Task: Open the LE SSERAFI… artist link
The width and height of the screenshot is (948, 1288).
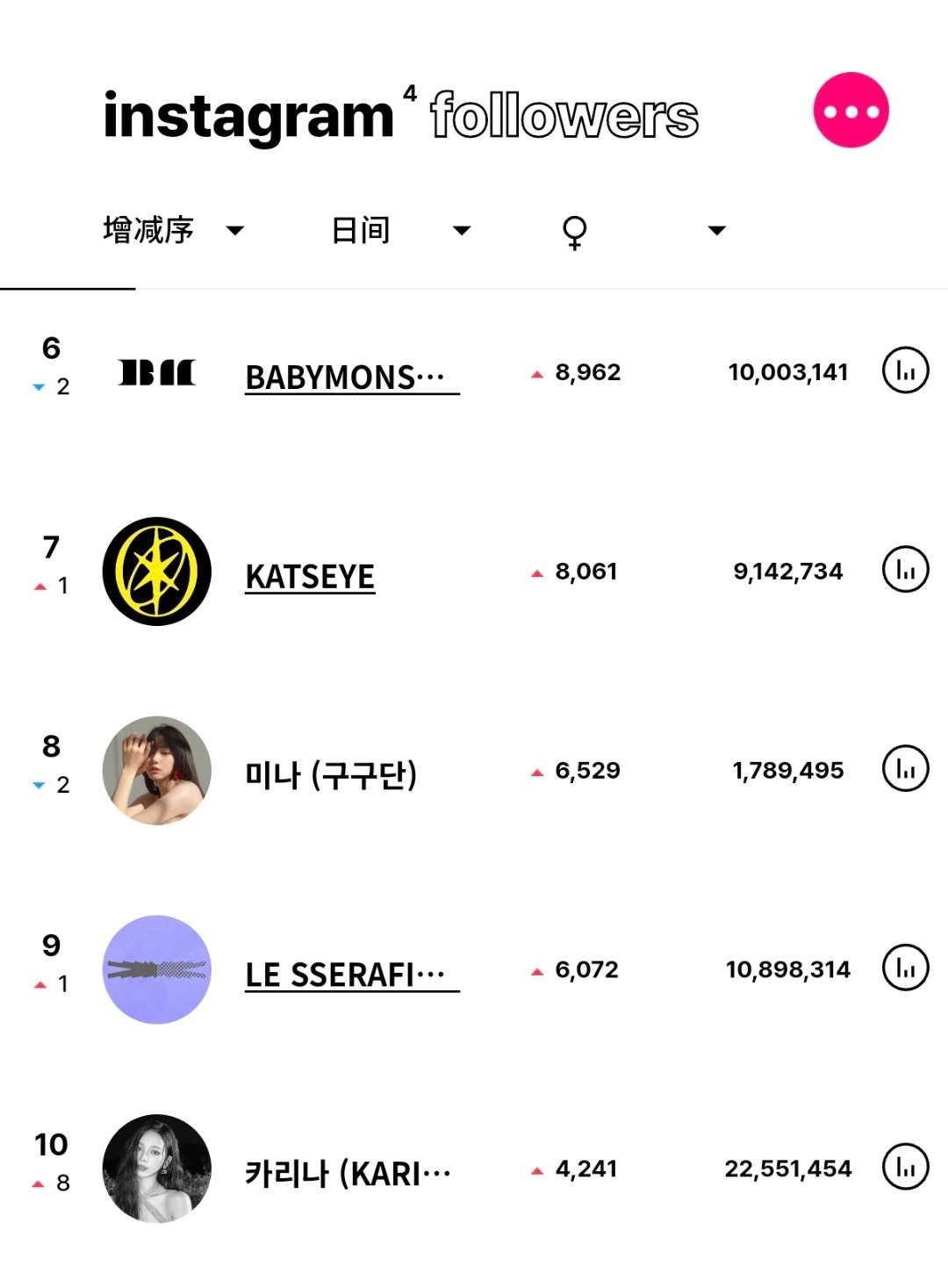Action: coord(352,975)
